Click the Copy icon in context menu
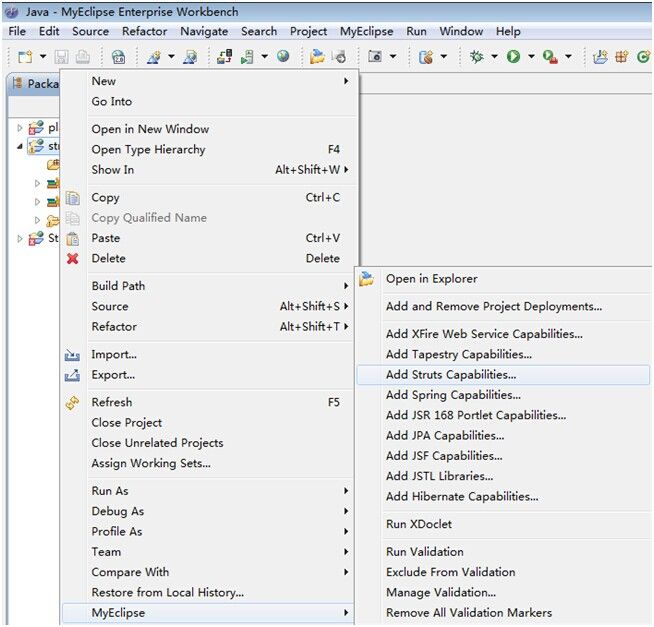654x627 pixels. click(x=73, y=198)
